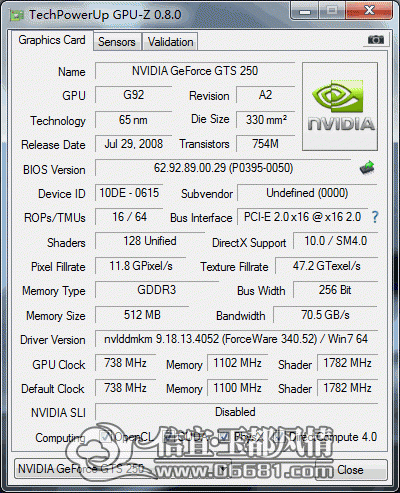Click the NVIDIA SLI value Disabled

click(x=236, y=412)
